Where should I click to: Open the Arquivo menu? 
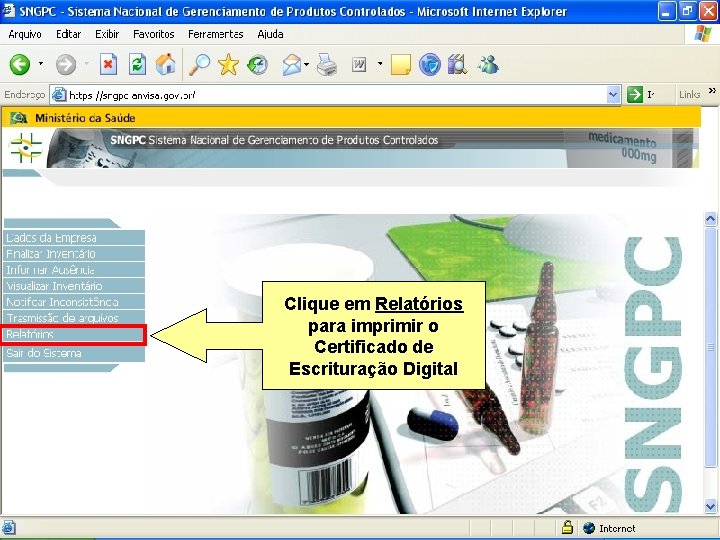pos(25,34)
